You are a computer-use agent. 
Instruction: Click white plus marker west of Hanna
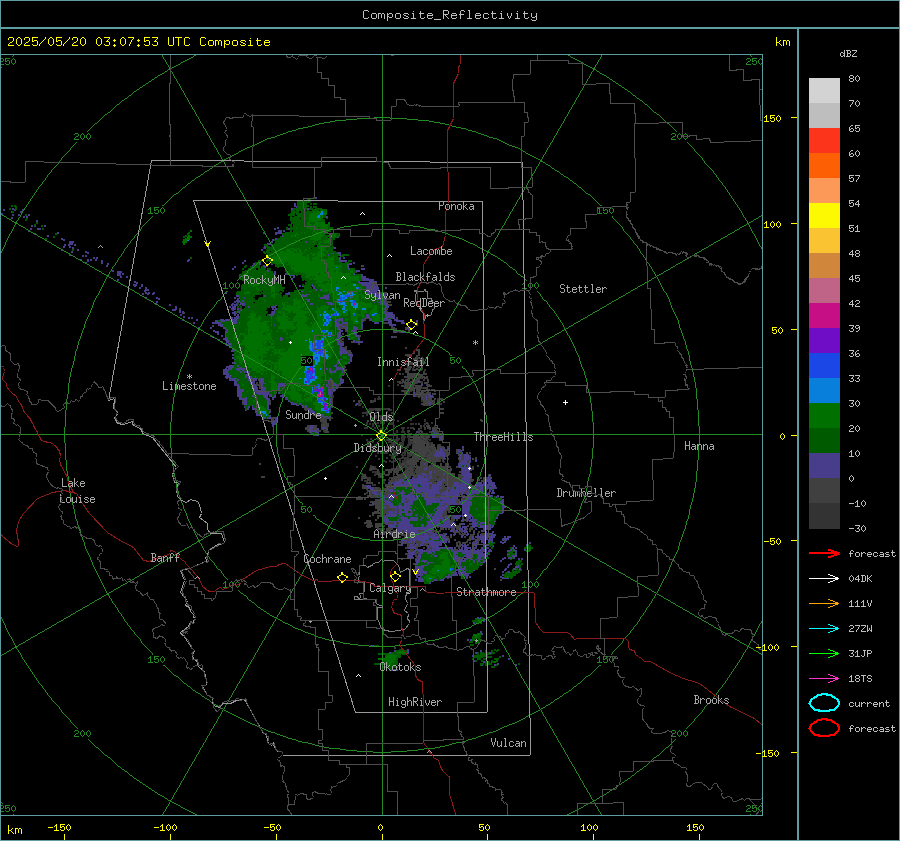[x=565, y=402]
